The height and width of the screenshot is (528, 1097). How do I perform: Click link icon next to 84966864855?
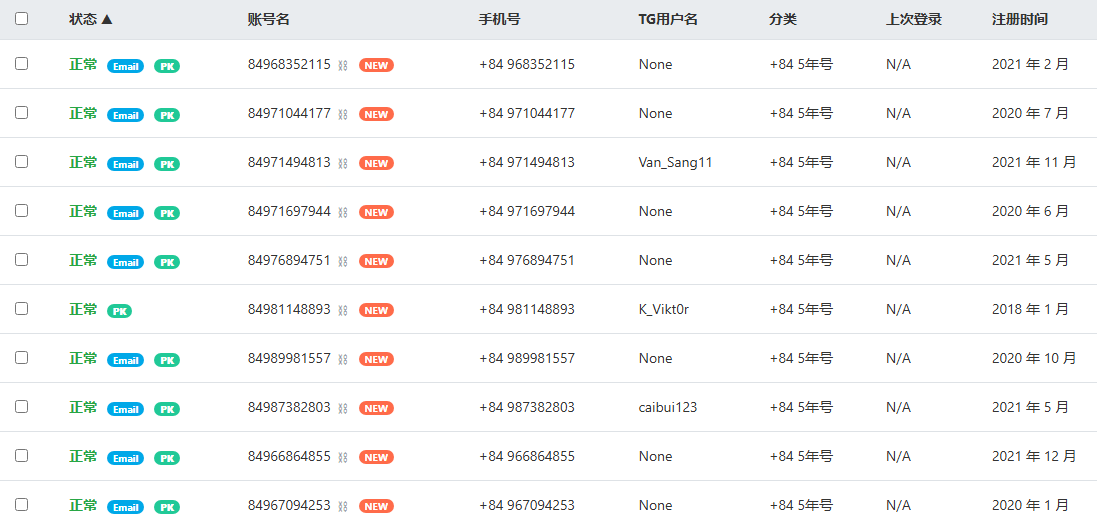click(x=343, y=457)
